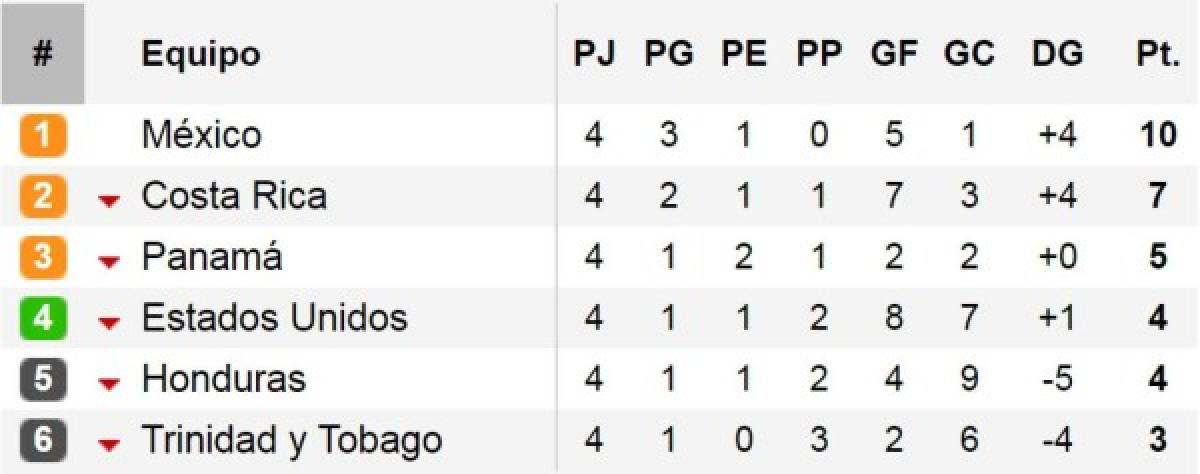Click the gray position 5 badge
This screenshot has width=1200, height=474.
pyautogui.click(x=43, y=380)
